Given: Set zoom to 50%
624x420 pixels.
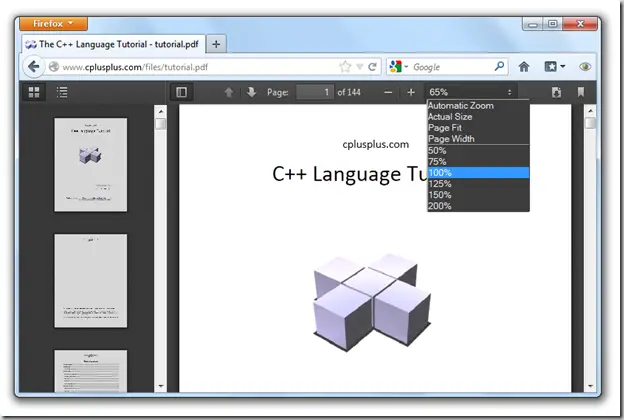Looking at the screenshot, I should pos(478,151).
